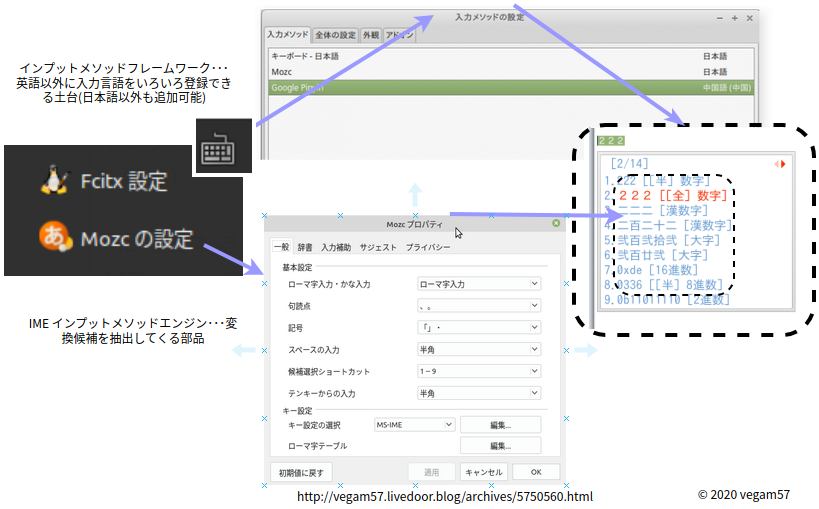The height and width of the screenshot is (509, 819).
Task: Choose candidate 二二二 [漢数字]
Action: pos(656,211)
